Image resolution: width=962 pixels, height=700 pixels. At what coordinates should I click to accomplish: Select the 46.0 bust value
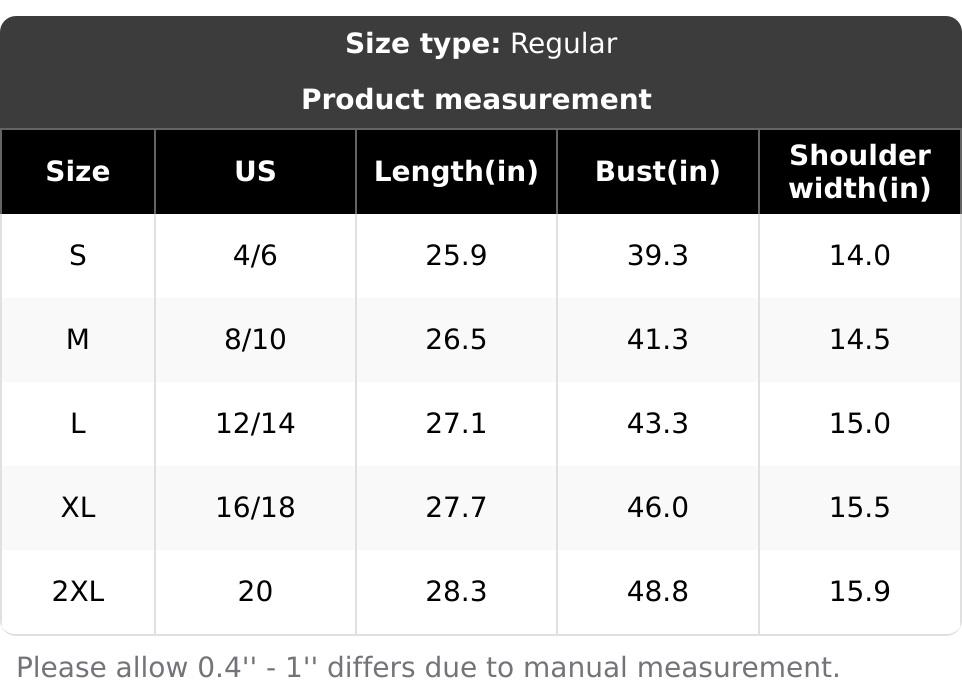tap(657, 508)
